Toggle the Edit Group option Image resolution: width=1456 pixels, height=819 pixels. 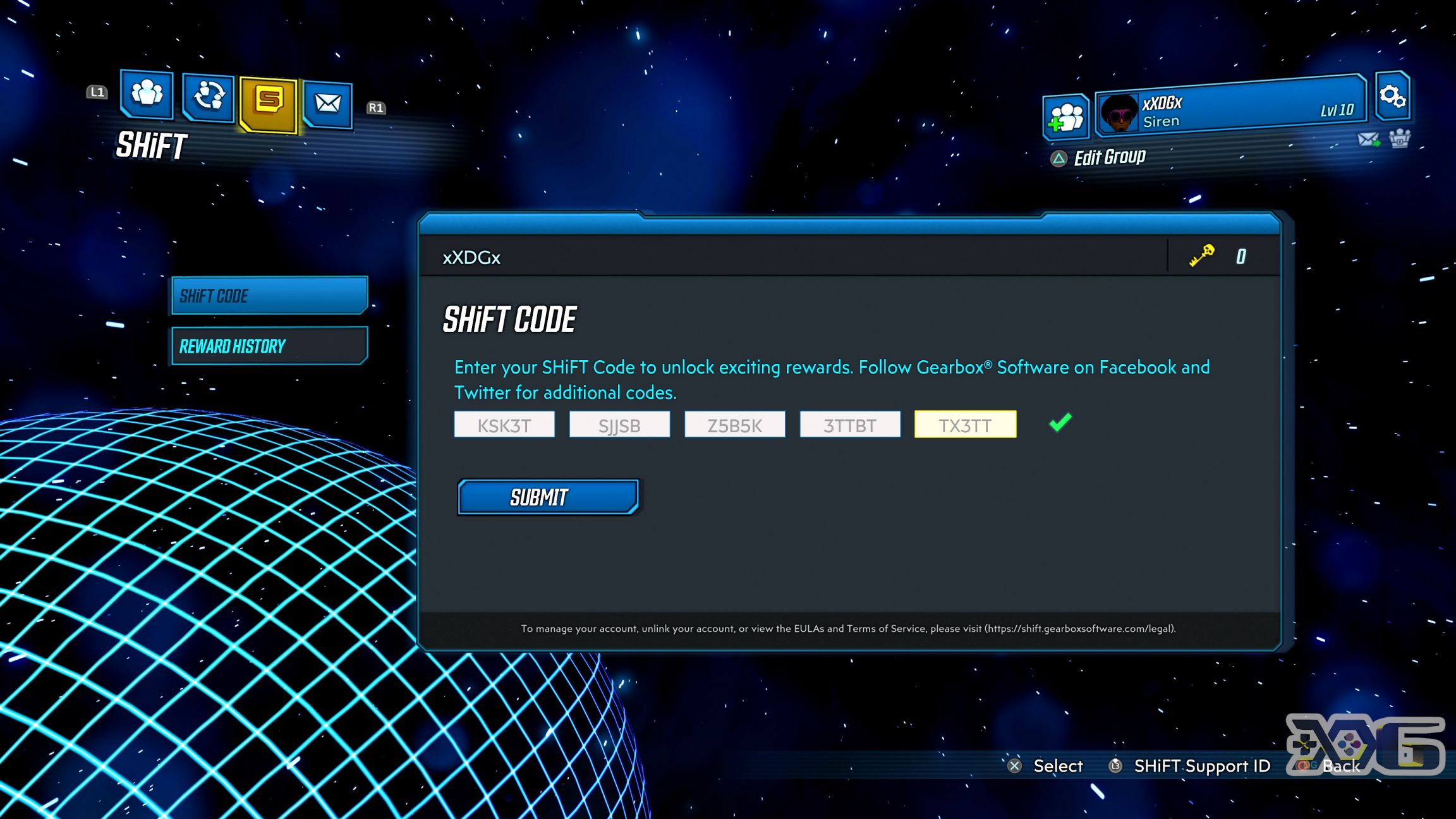(1109, 156)
